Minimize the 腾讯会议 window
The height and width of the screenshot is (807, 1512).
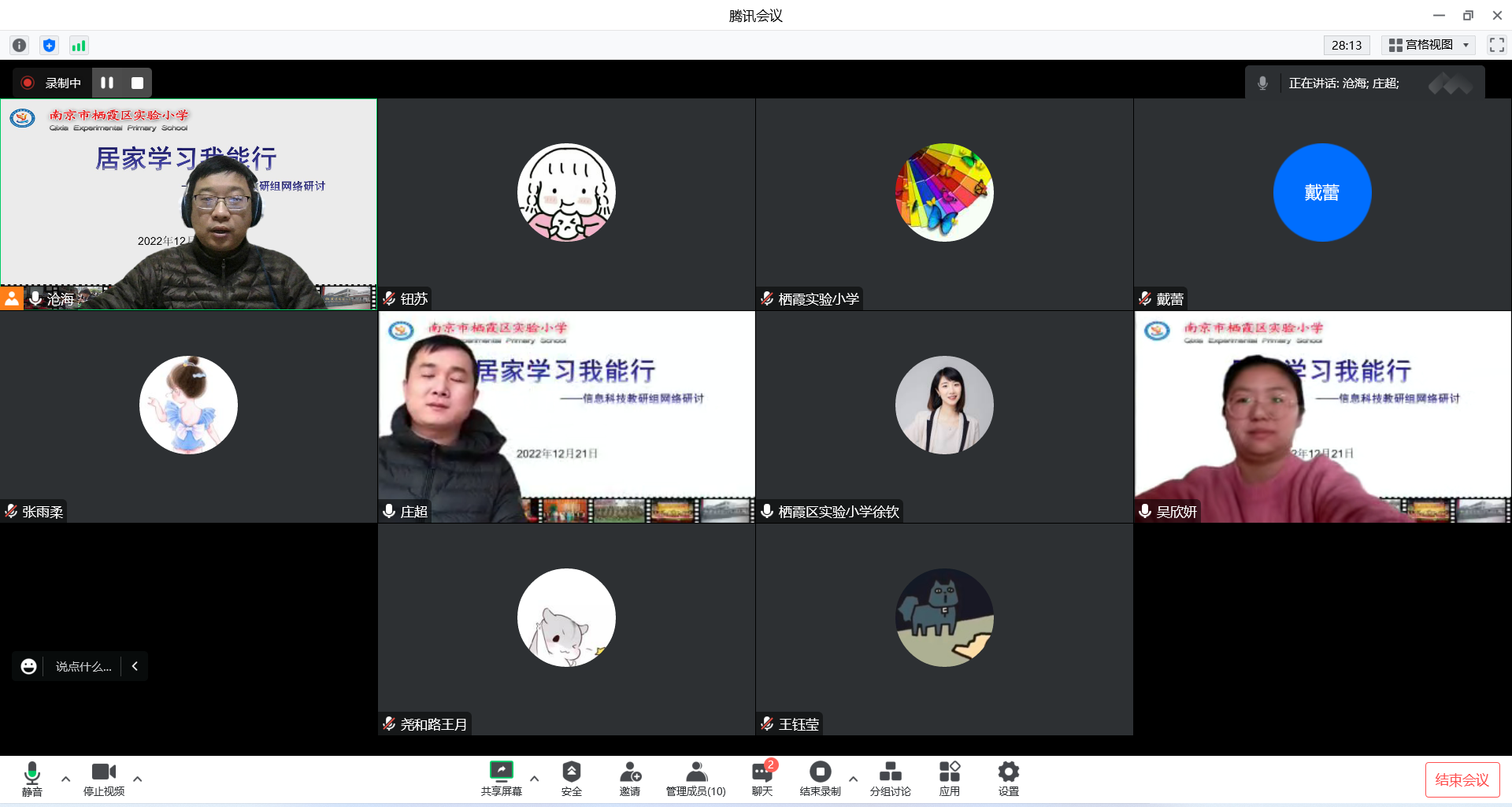(1439, 15)
